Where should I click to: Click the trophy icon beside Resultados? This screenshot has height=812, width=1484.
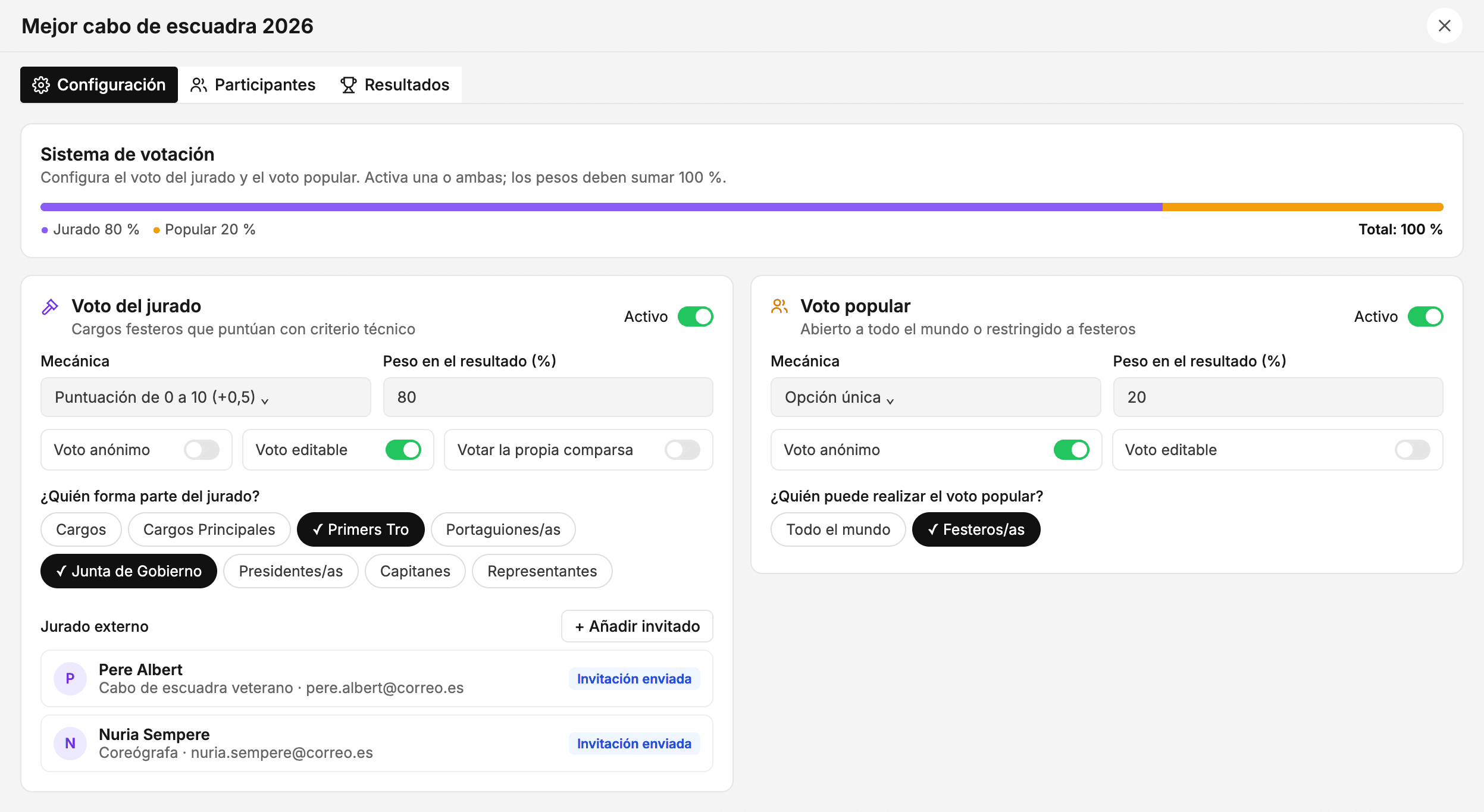pos(348,85)
